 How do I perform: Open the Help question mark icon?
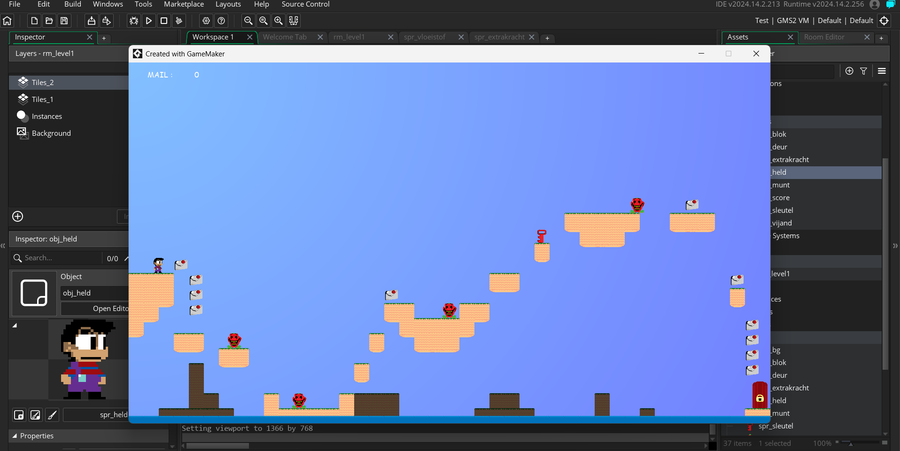click(221, 21)
